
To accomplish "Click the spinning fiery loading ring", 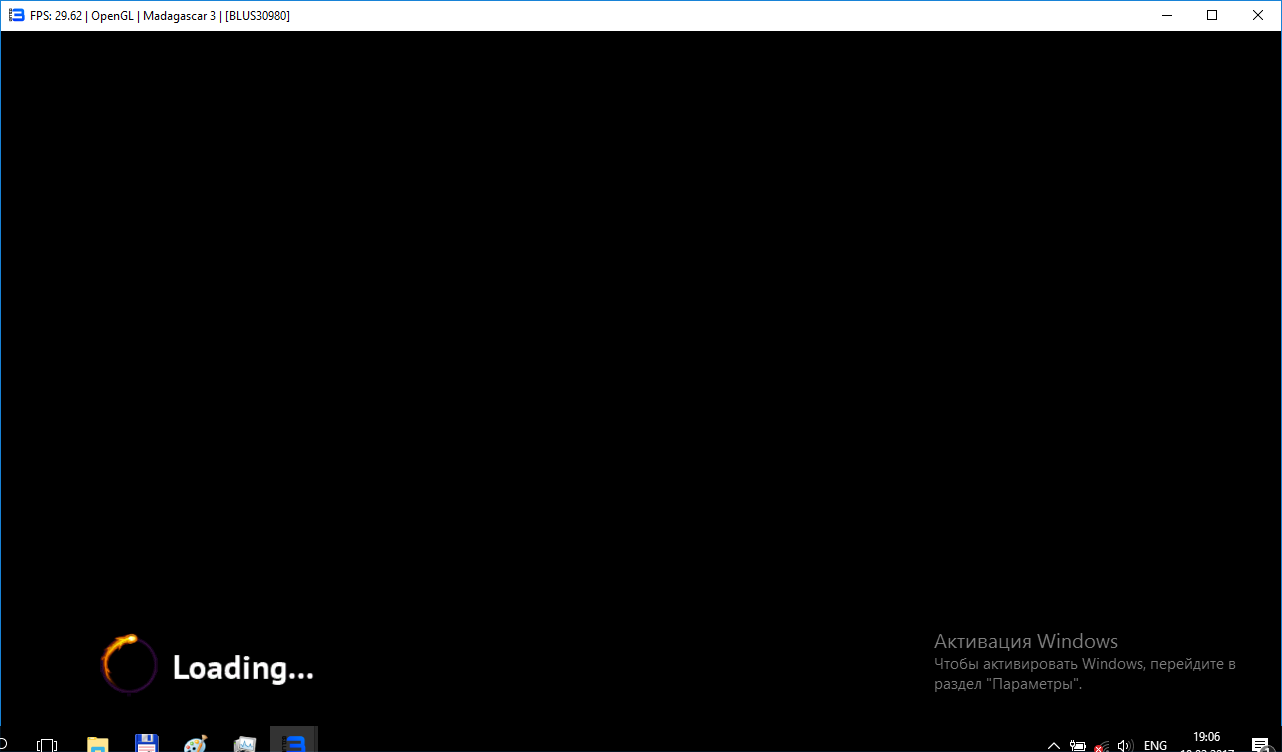I will coord(129,664).
